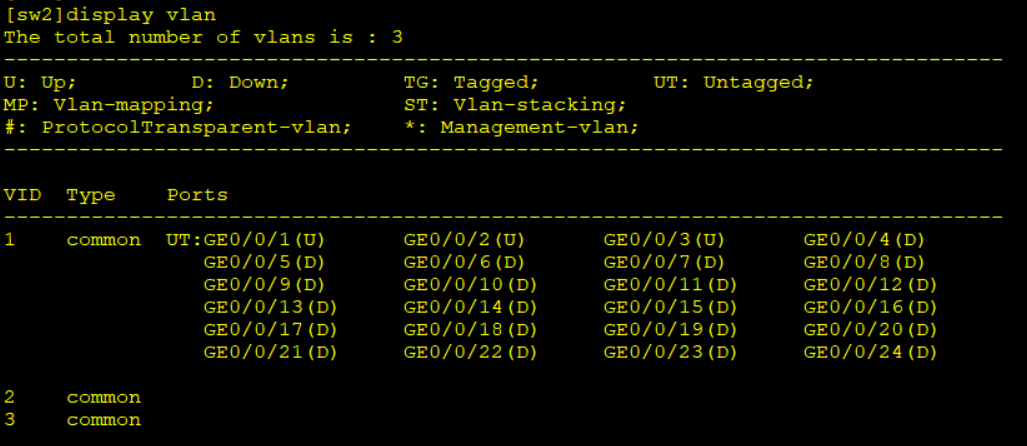Click the GE0/0/24(D) port entry
The width and height of the screenshot is (1027, 446).
pyautogui.click(x=870, y=352)
